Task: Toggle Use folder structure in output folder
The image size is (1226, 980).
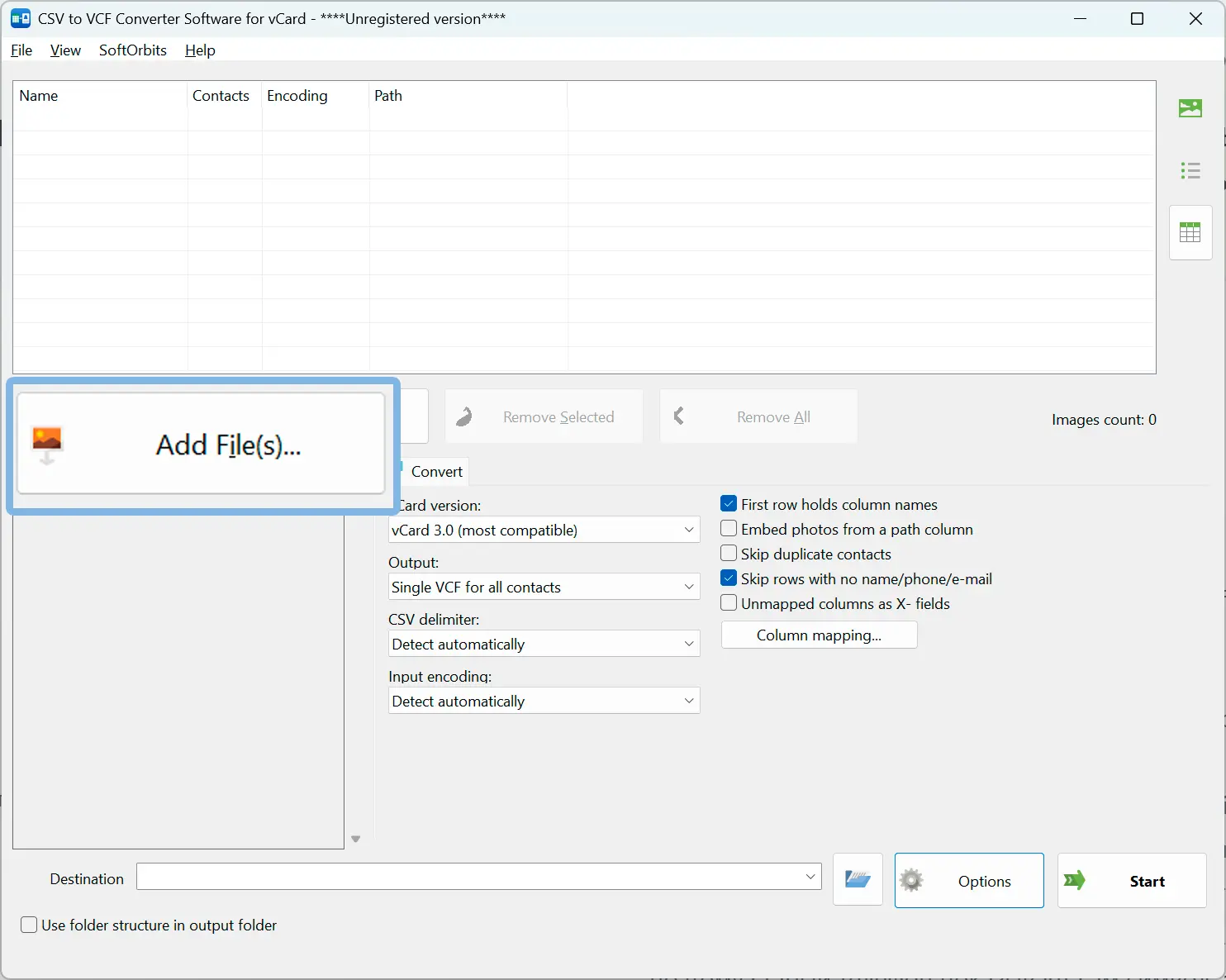Action: (29, 925)
